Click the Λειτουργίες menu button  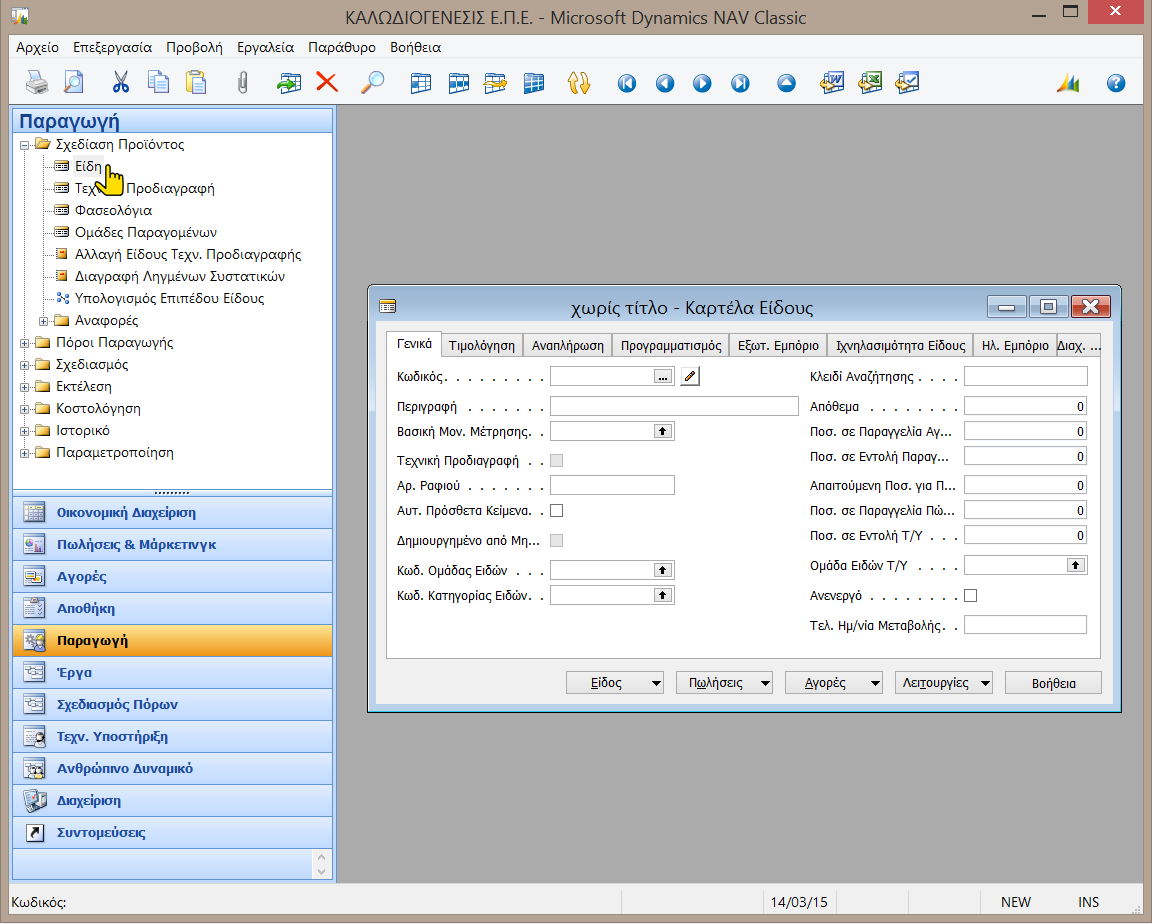[943, 682]
